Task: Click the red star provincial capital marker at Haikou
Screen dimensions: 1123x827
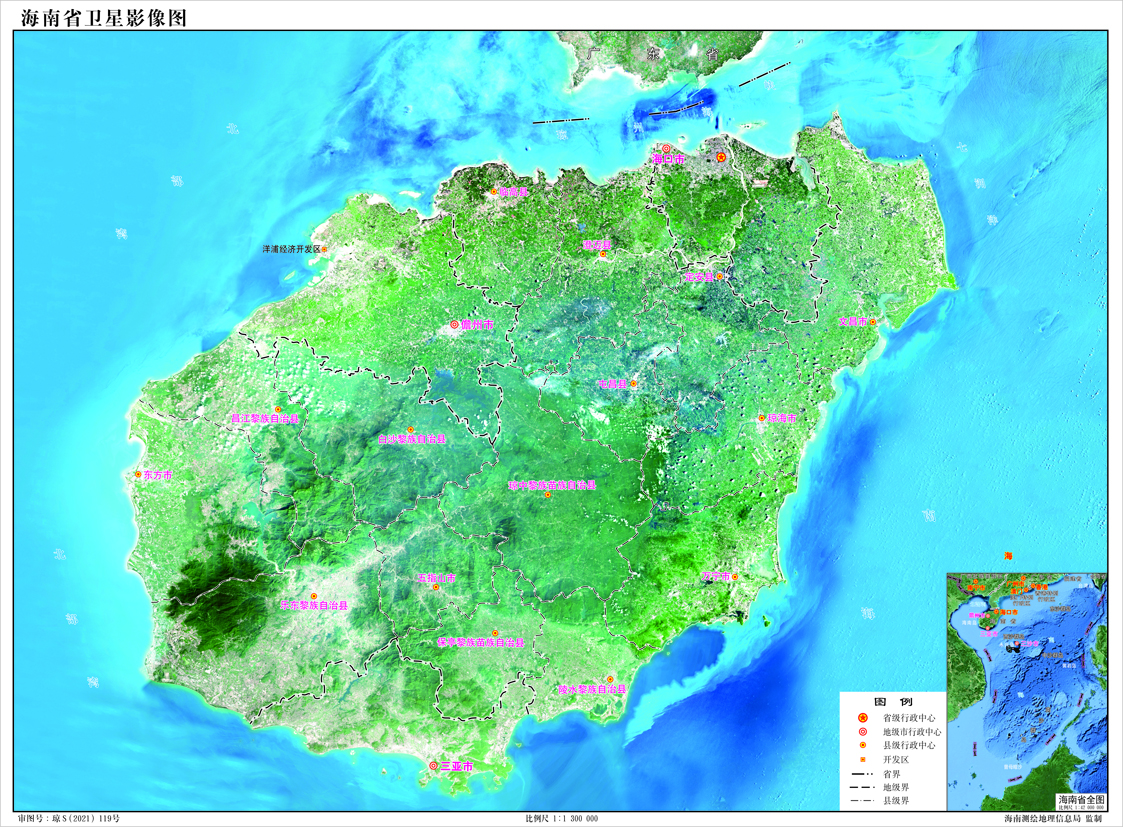Action: pyautogui.click(x=721, y=157)
